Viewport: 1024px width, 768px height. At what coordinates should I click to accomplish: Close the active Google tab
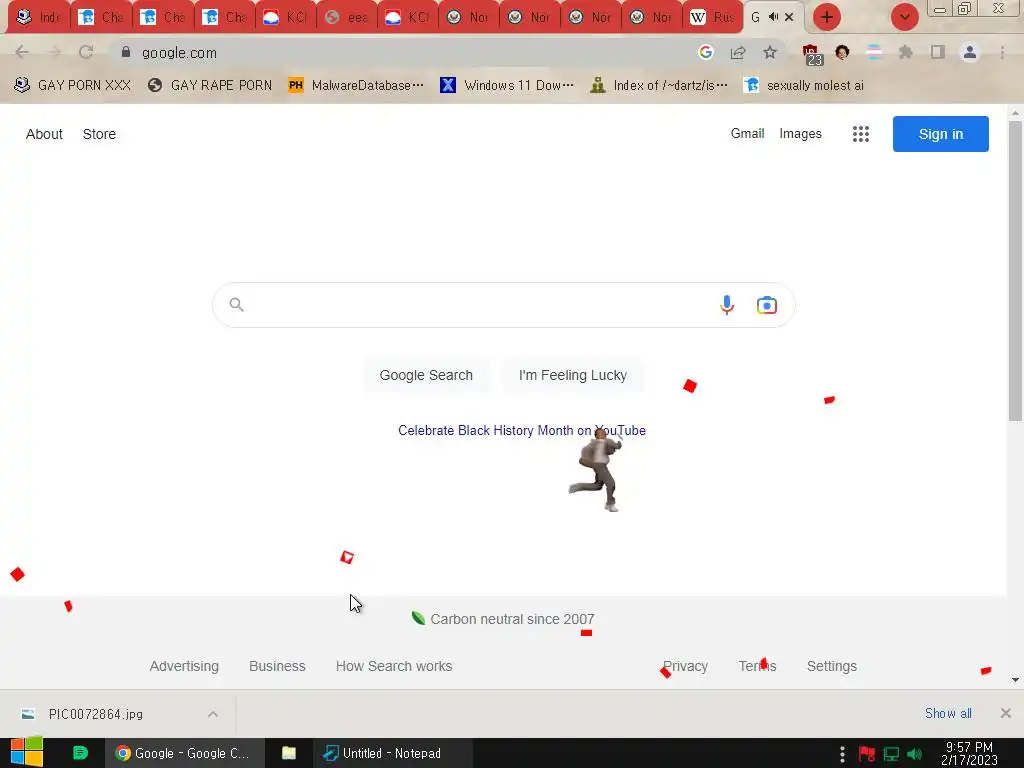coord(789,17)
